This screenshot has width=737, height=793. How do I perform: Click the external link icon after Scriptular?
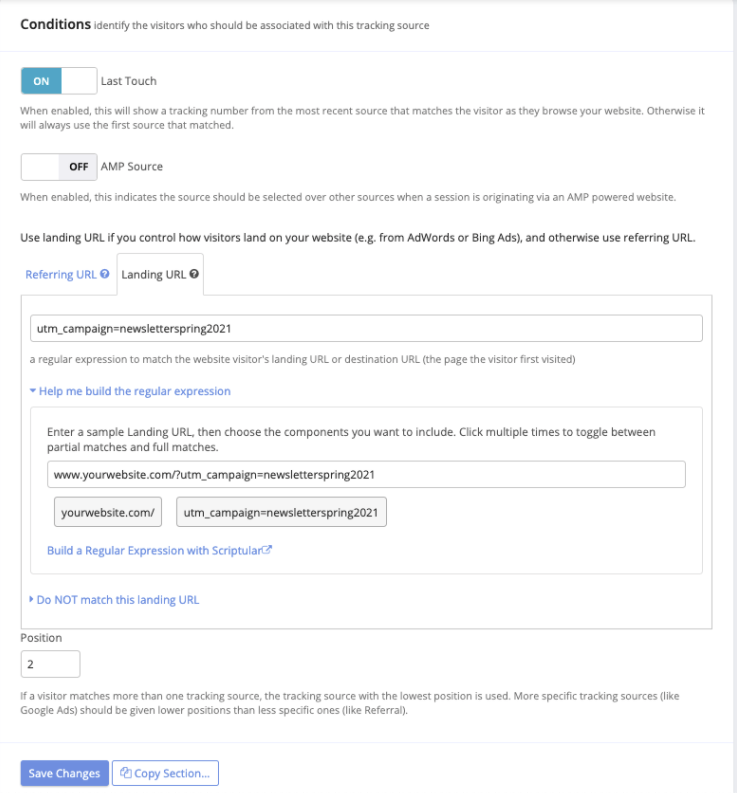point(267,550)
